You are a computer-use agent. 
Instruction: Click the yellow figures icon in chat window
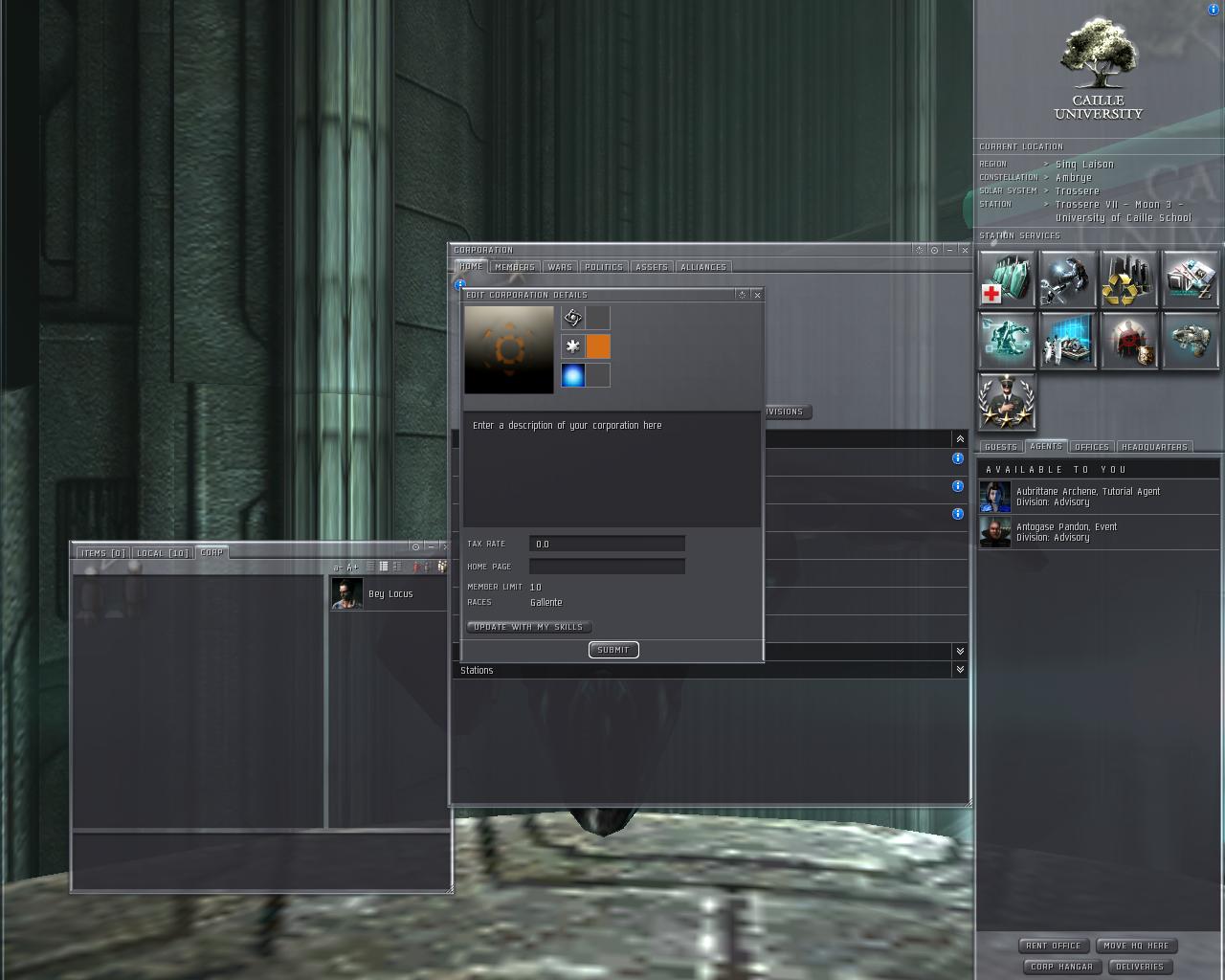click(x=441, y=567)
